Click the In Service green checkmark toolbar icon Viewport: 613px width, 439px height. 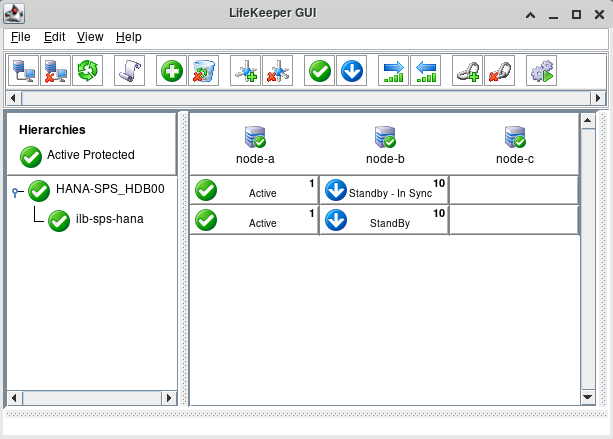(319, 71)
